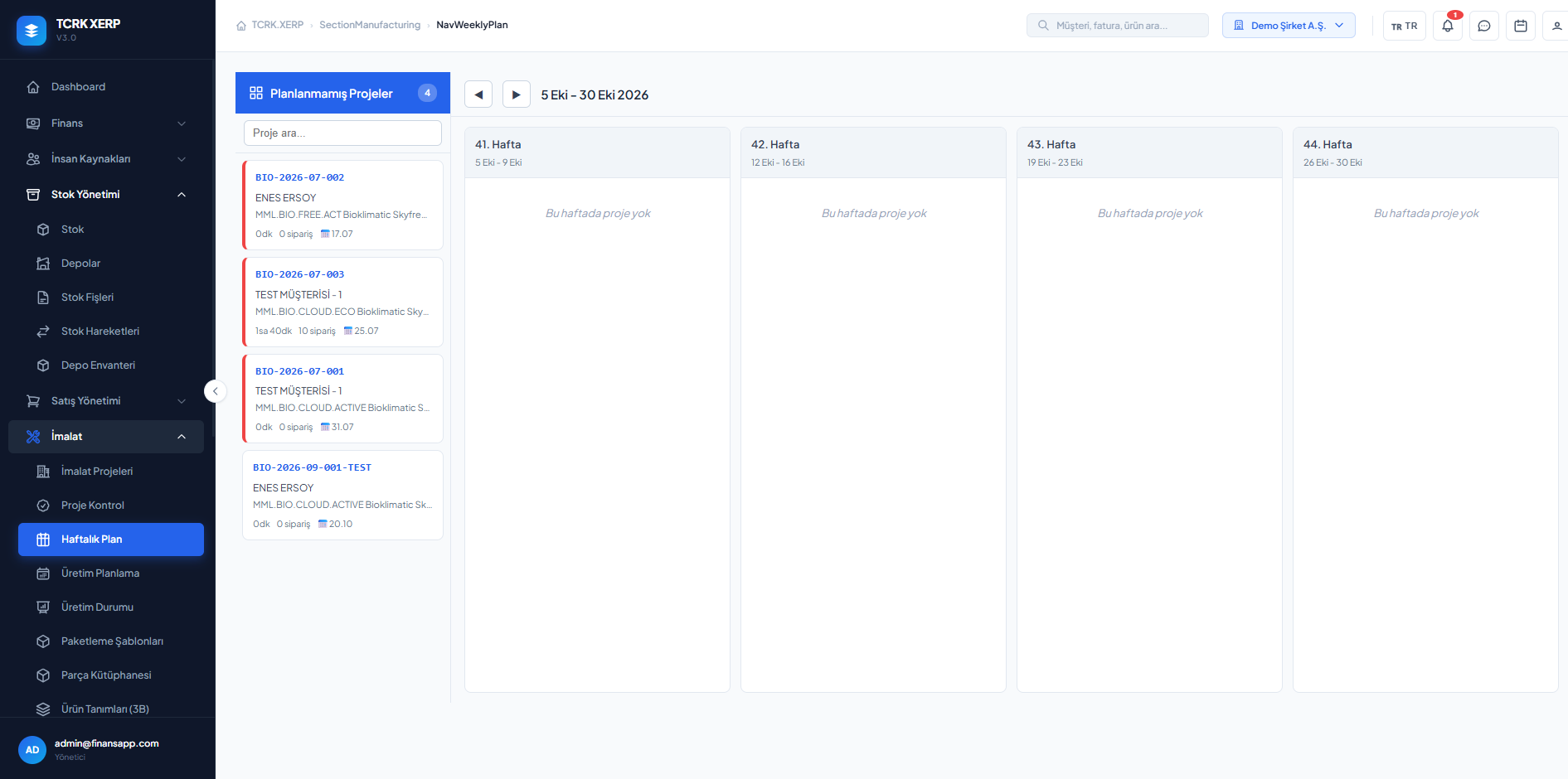
Task: Expand the Finans menu
Action: [x=106, y=123]
